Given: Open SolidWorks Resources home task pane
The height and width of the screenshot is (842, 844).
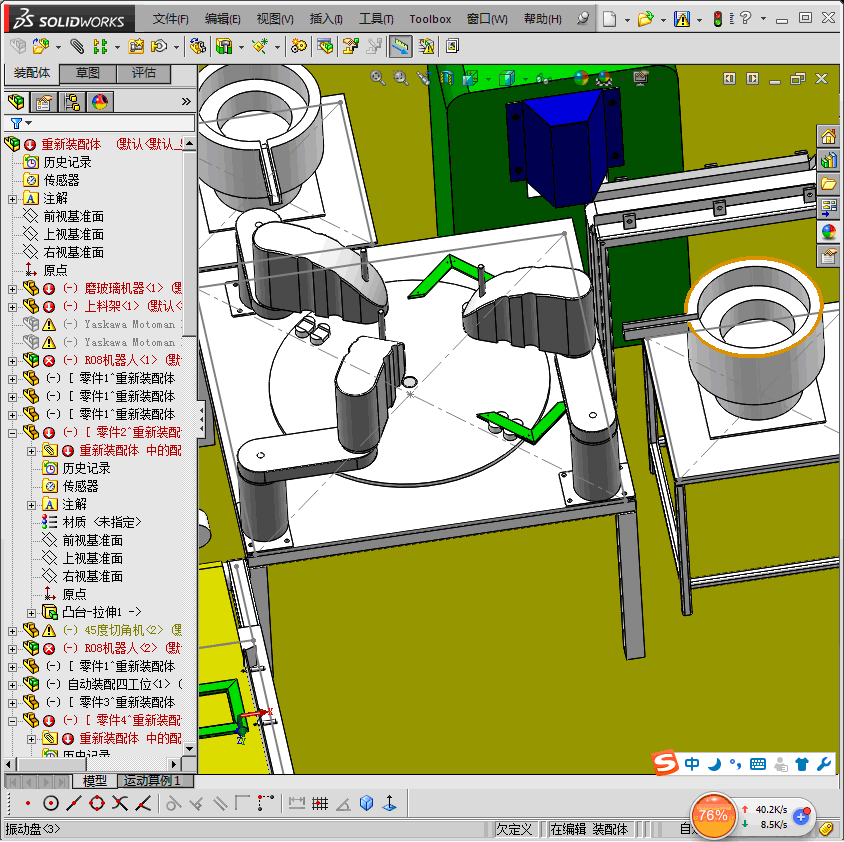Looking at the screenshot, I should click(828, 136).
